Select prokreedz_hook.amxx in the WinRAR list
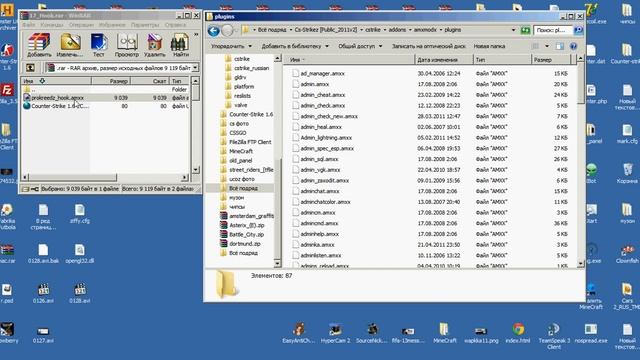This screenshot has height=360, width=640. click(105, 98)
